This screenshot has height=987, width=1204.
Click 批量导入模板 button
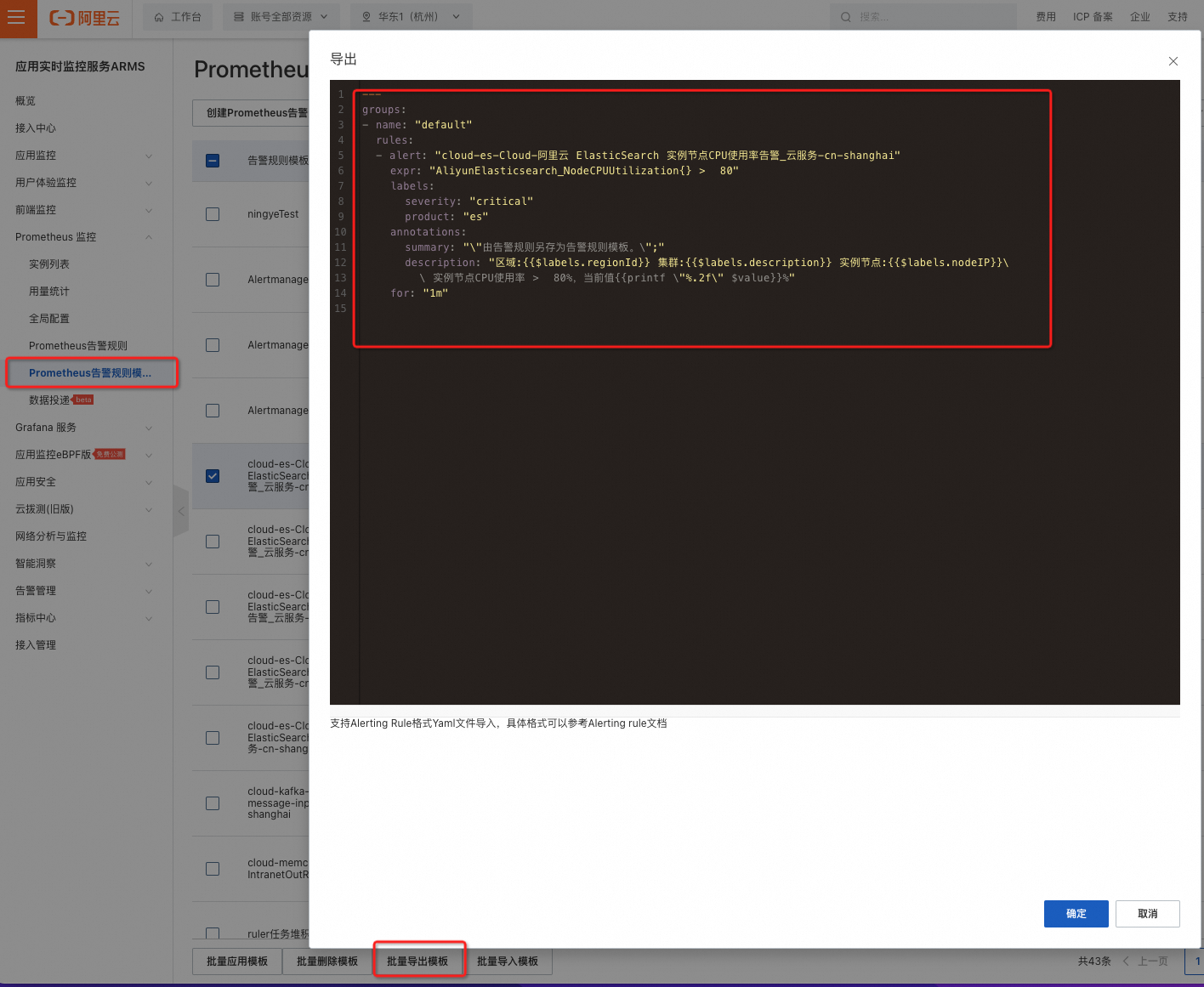508,961
